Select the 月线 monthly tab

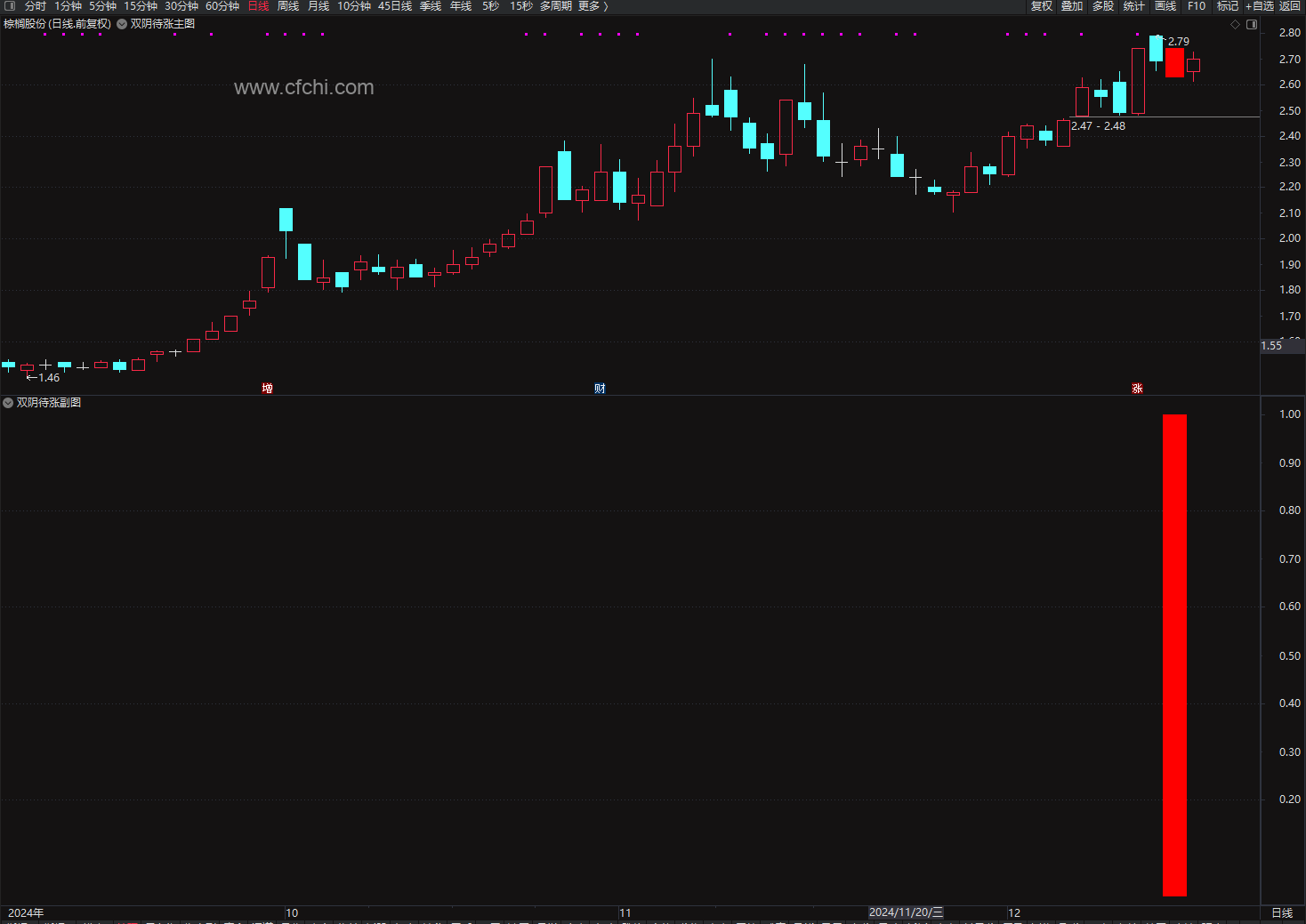point(318,6)
